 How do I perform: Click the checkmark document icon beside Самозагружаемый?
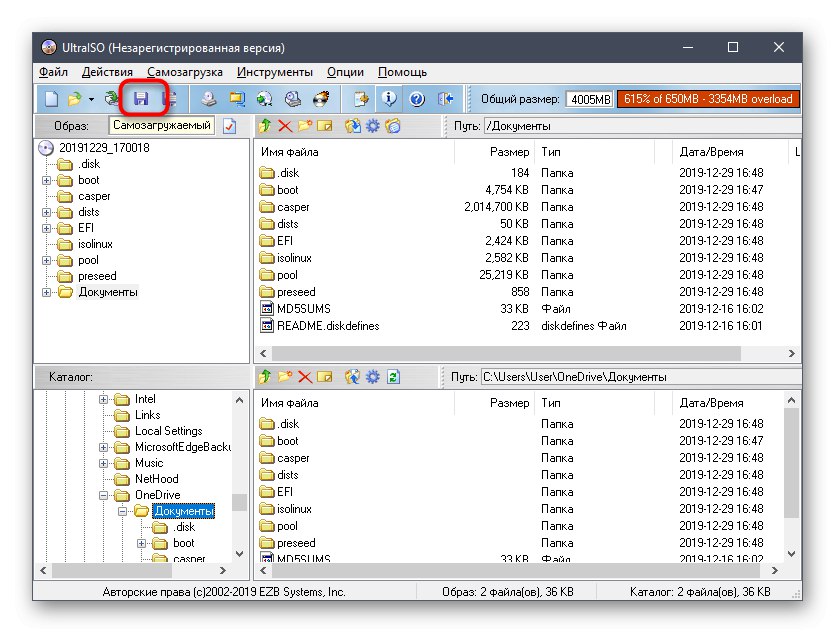pyautogui.click(x=230, y=126)
